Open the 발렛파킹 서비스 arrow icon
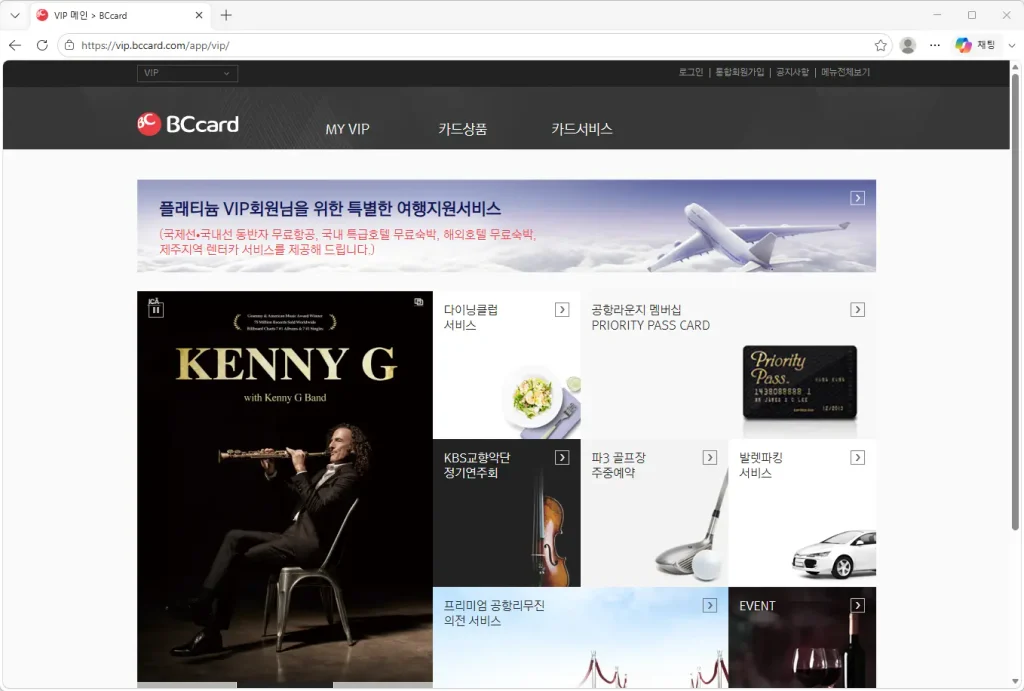 857,457
